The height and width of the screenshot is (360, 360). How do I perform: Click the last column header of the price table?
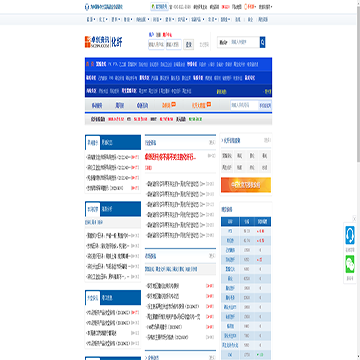pyautogui.click(x=262, y=222)
